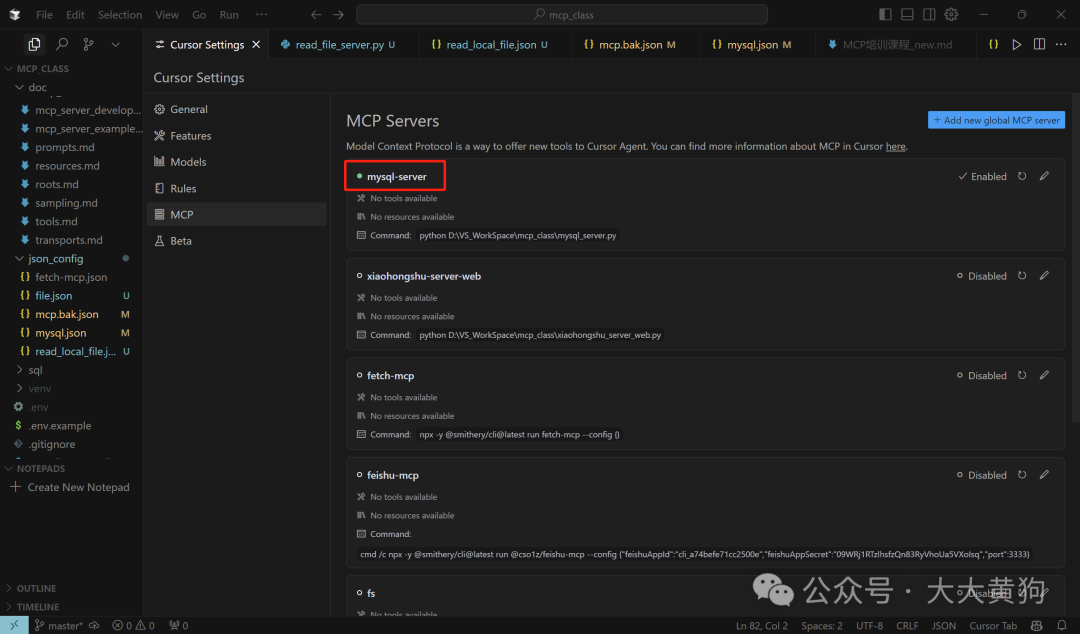Screen dimensions: 1080x634
Task: Select Beta settings section
Action: (236, 241)
